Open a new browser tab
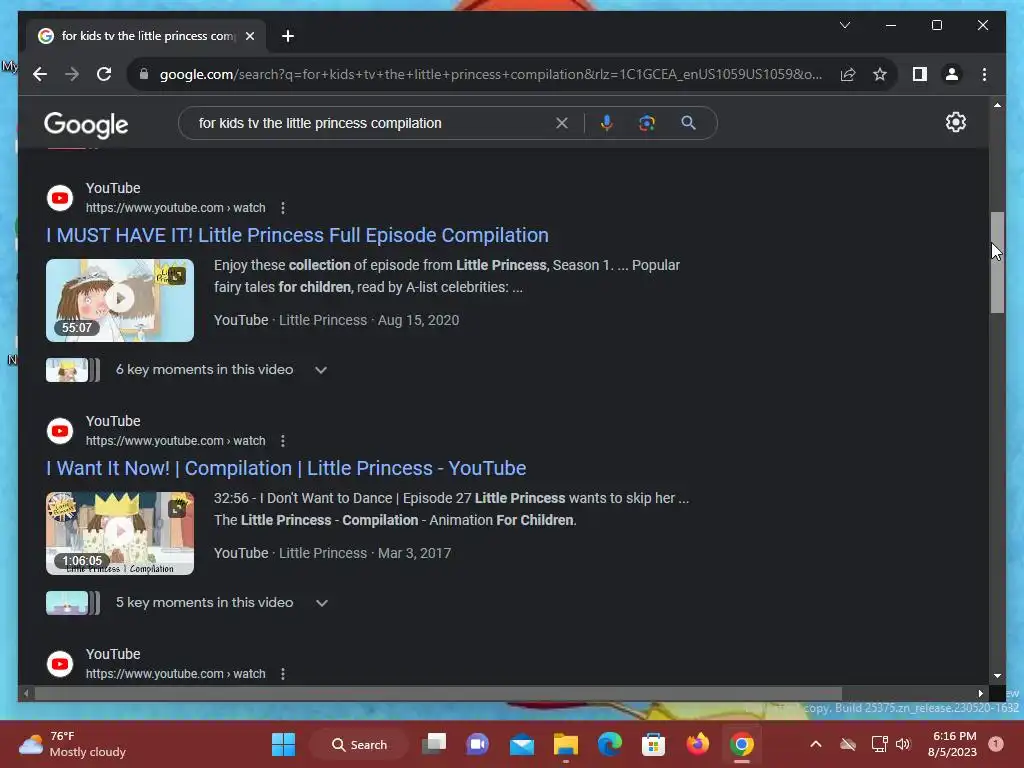Screen dimensions: 1024x768 [x=288, y=36]
